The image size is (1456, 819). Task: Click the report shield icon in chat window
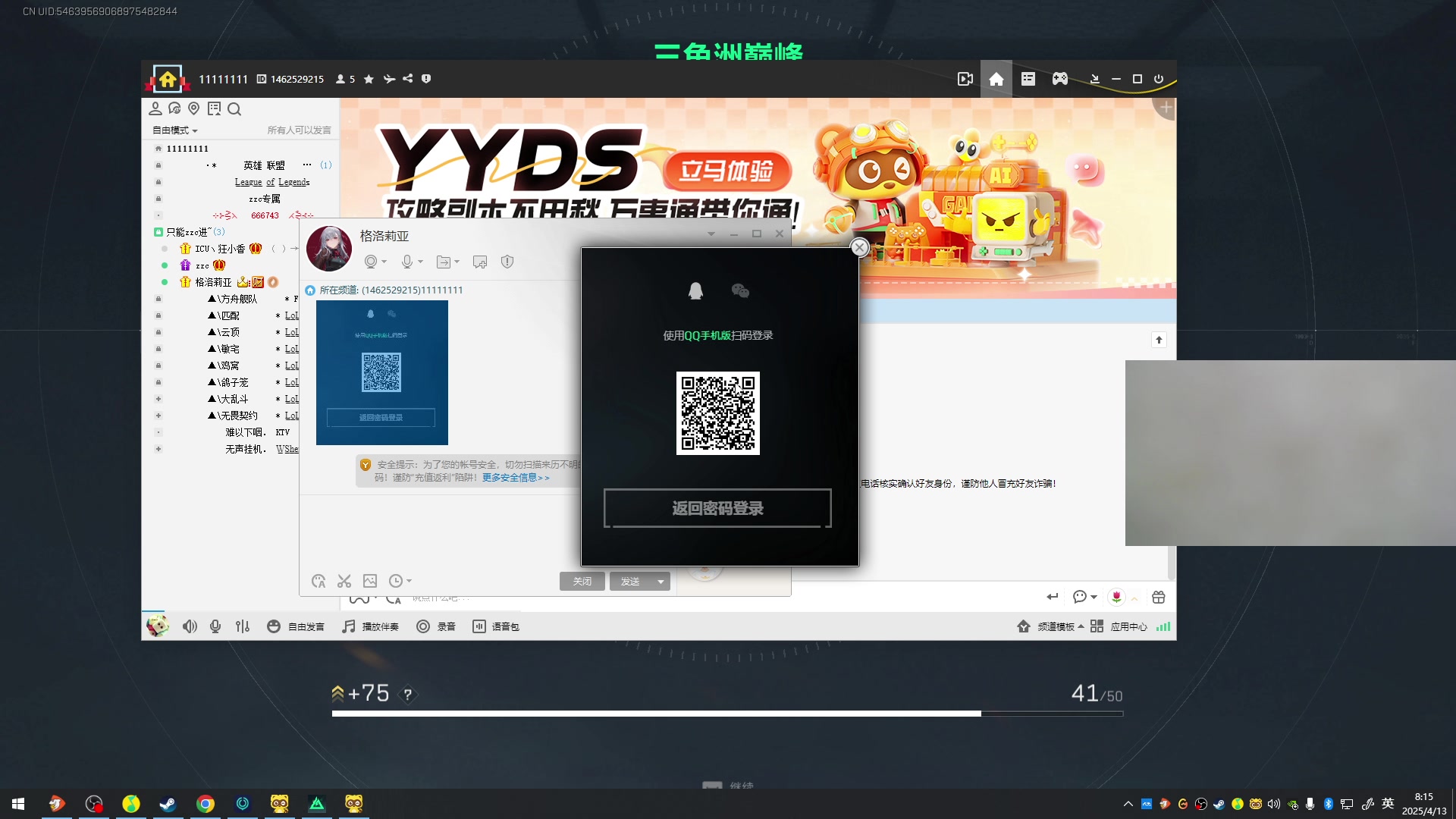[507, 262]
